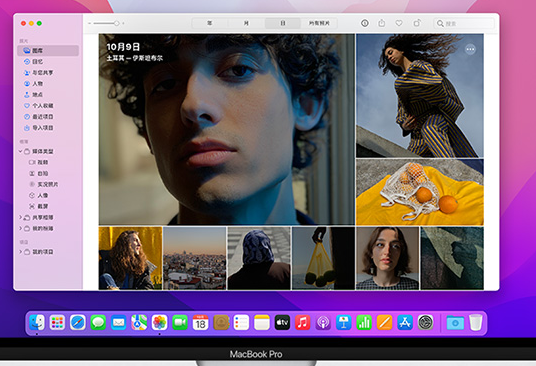536x366 pixels.
Task: Click the 10月9日 date heading
Action: (123, 47)
